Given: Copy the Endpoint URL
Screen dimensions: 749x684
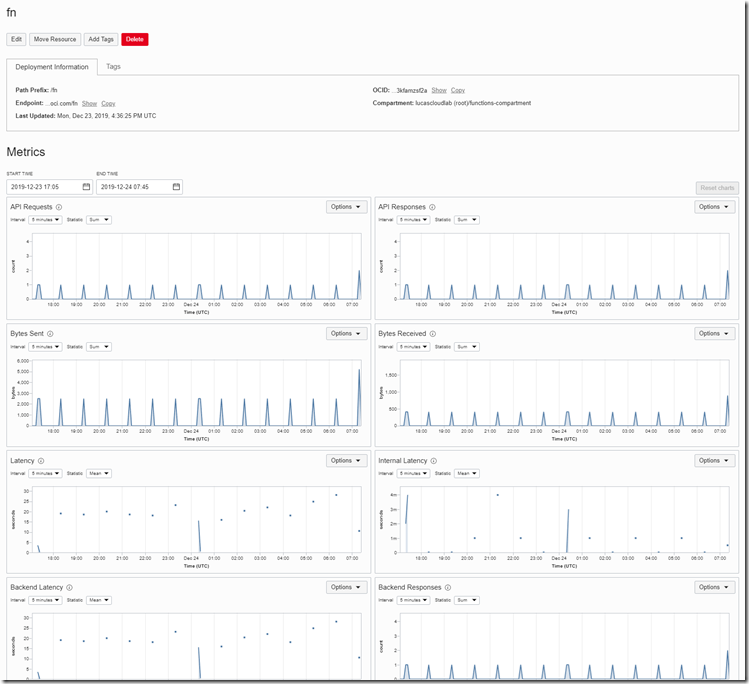Looking at the screenshot, I should [x=108, y=103].
